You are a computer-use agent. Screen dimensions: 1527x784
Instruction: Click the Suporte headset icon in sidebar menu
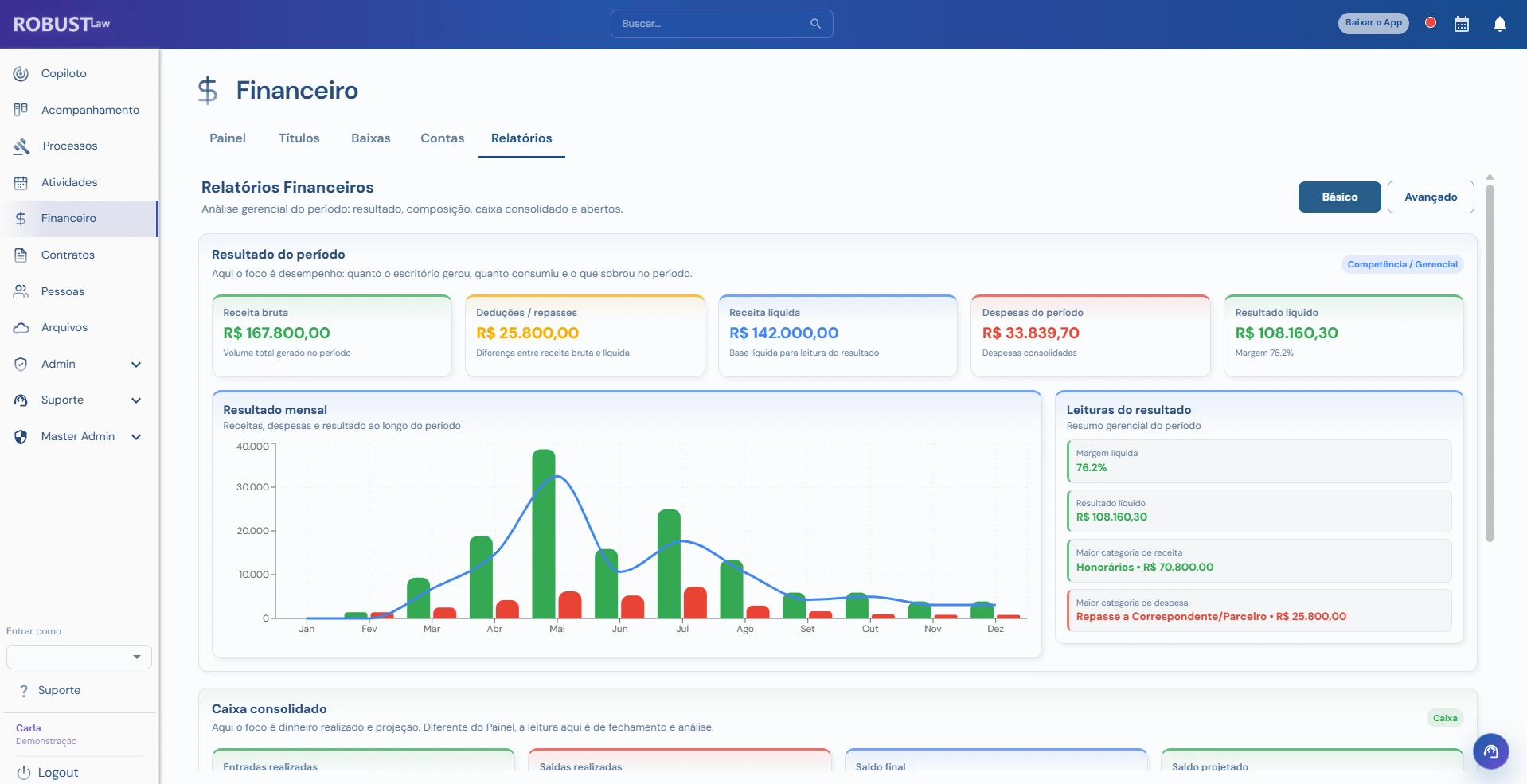[21, 400]
